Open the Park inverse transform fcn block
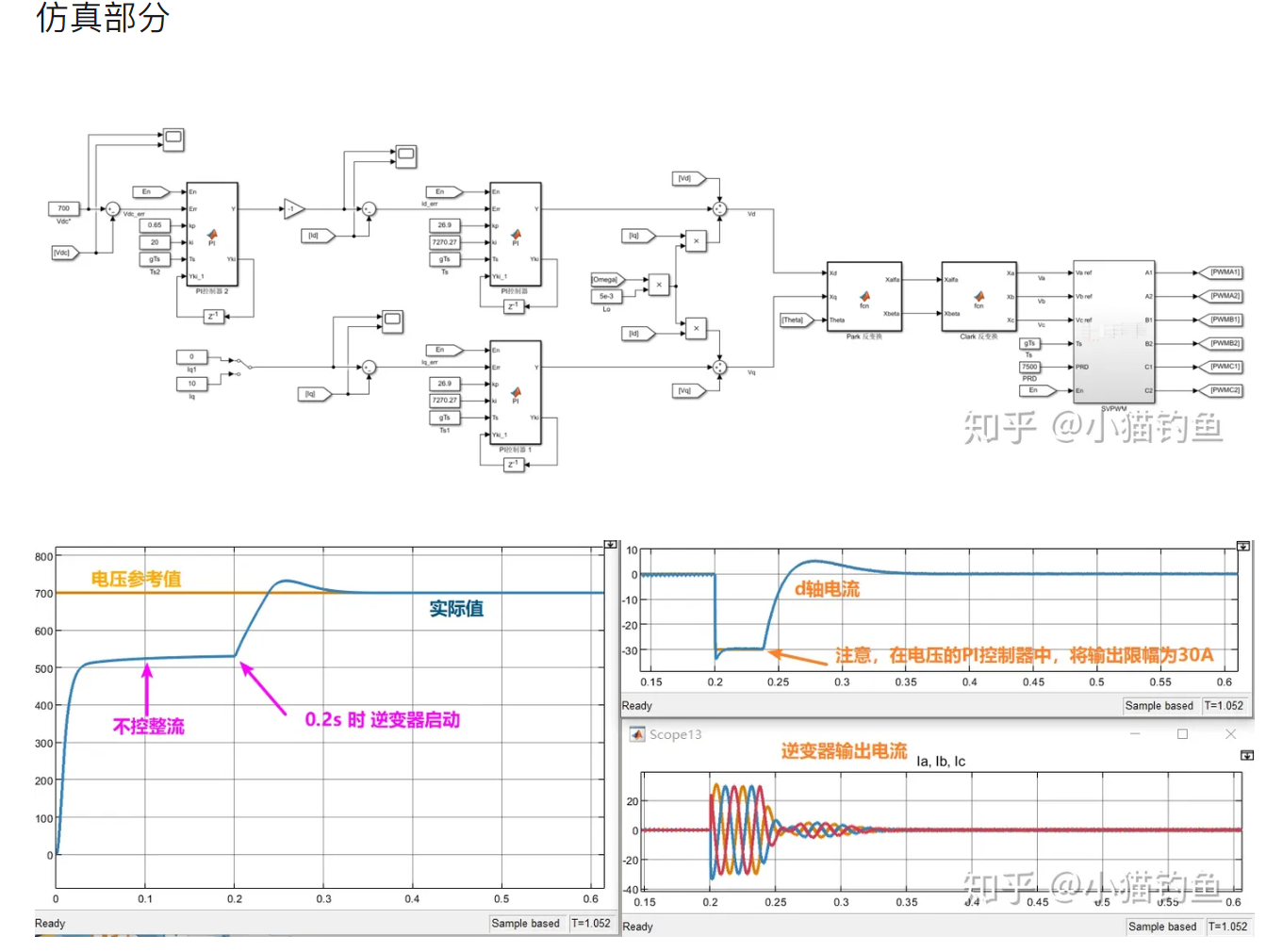Viewport: 1266px width, 952px height. pos(863,296)
